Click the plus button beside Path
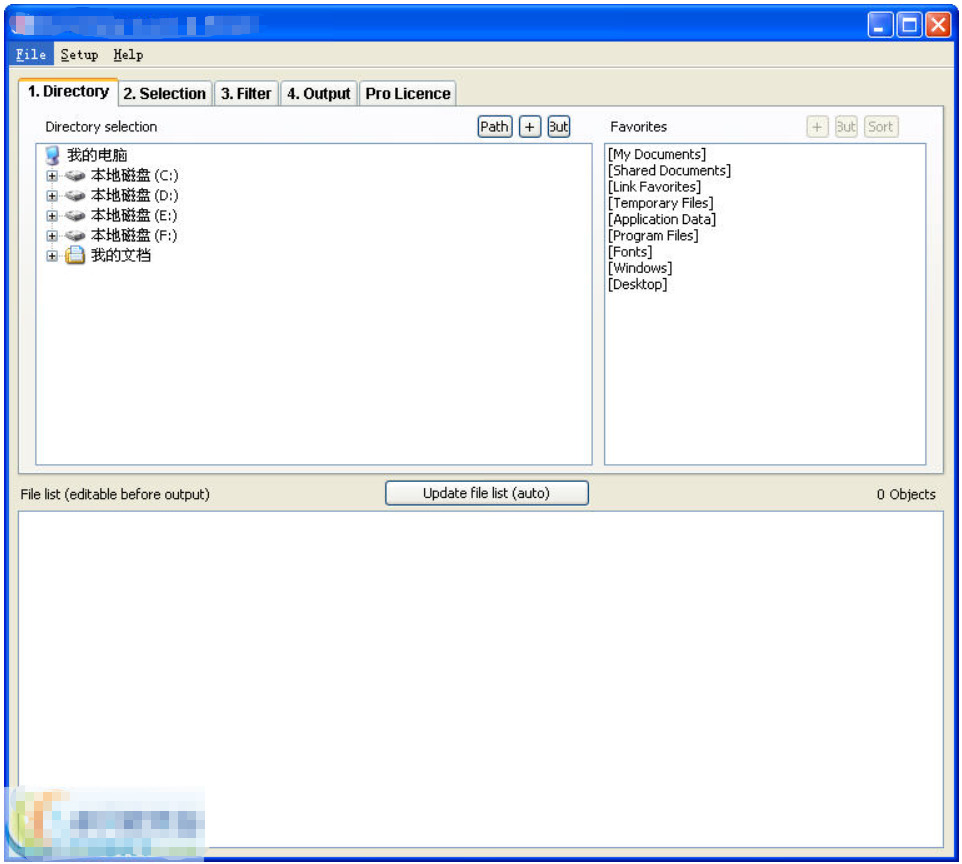 point(530,127)
